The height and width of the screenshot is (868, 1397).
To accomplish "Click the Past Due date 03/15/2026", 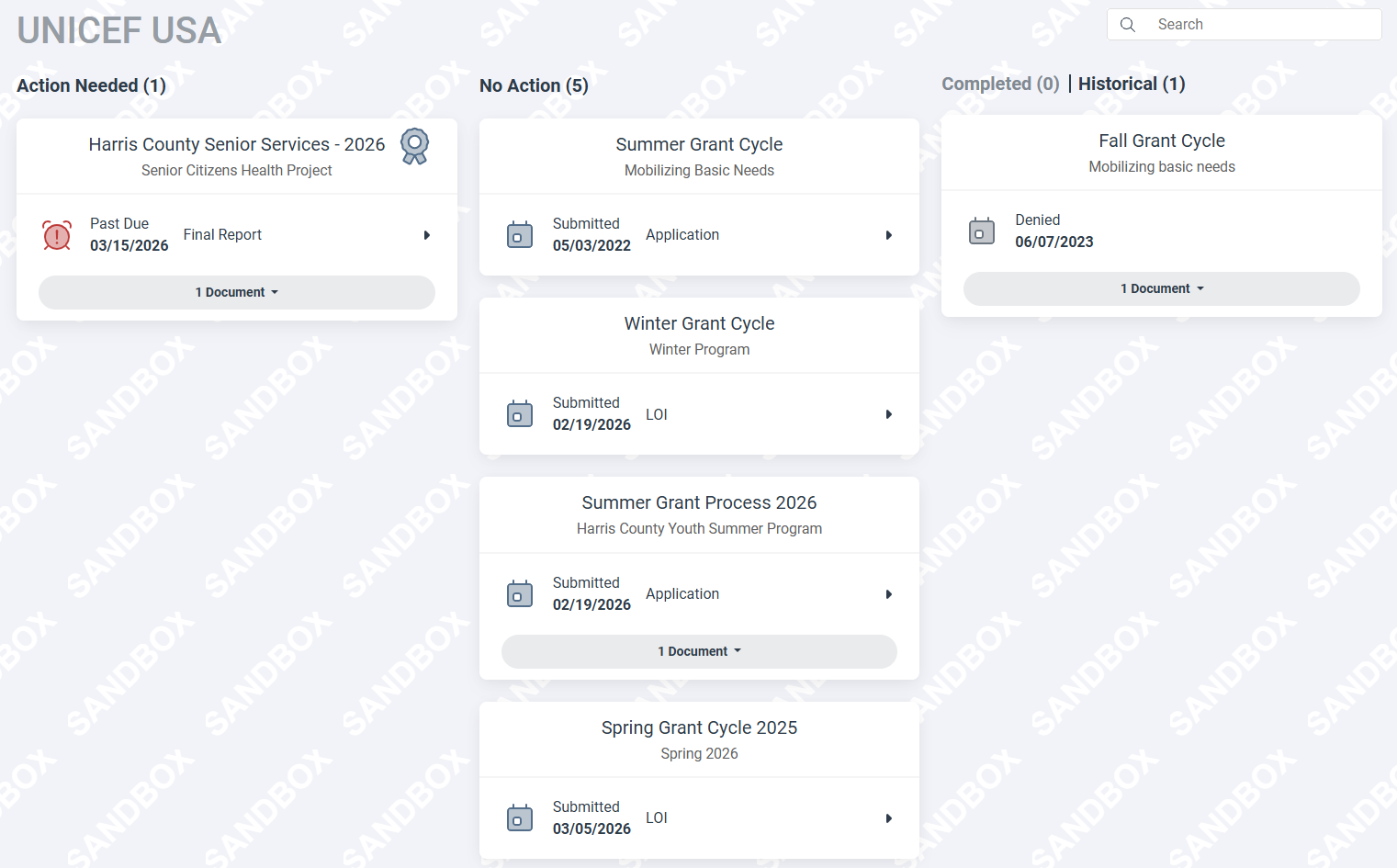I will click(x=130, y=246).
